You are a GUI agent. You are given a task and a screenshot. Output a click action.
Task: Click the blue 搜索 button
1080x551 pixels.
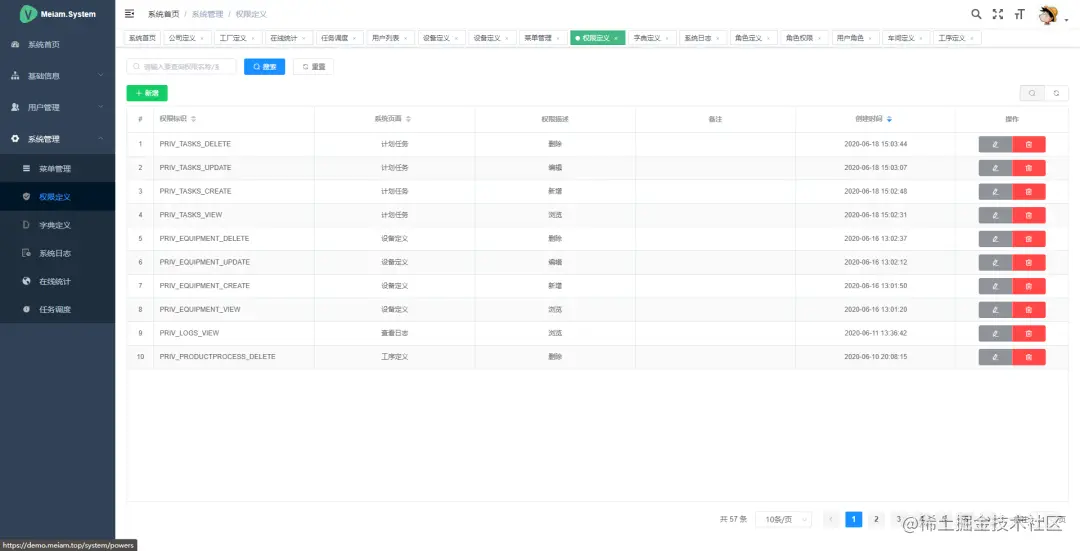(264, 67)
